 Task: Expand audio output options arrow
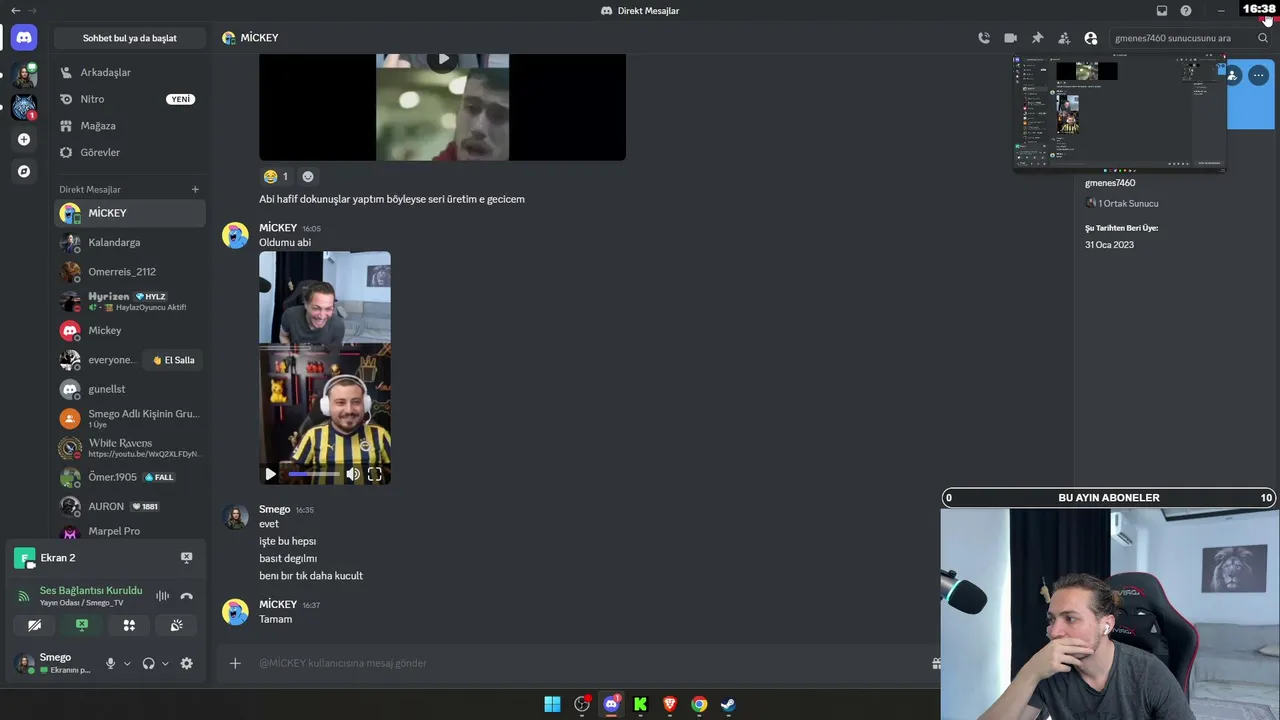165,663
